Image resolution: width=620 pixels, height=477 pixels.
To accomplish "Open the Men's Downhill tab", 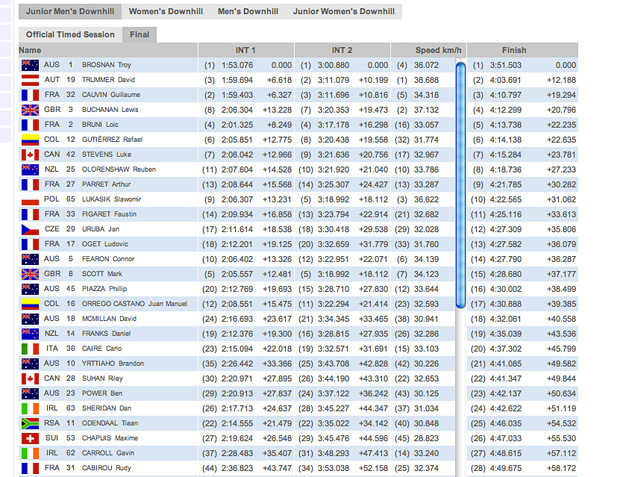I will tap(248, 12).
